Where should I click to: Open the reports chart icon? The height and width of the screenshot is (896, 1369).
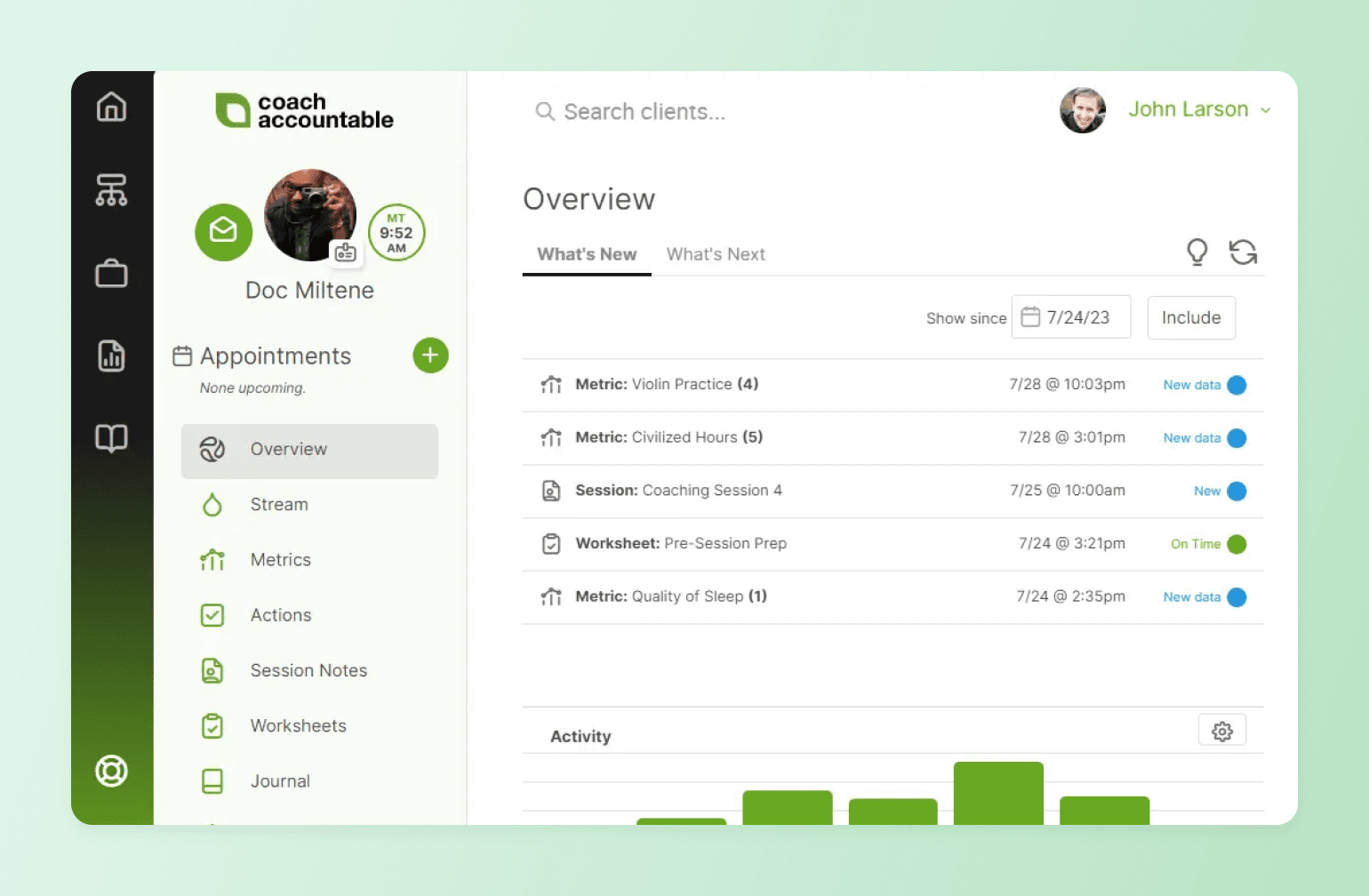(x=111, y=356)
